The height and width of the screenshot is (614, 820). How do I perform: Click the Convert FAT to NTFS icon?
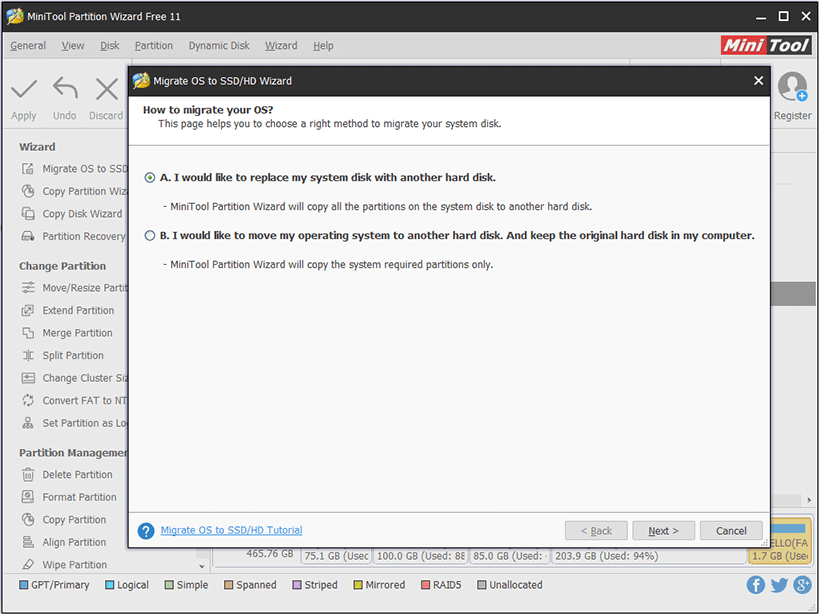[28, 400]
